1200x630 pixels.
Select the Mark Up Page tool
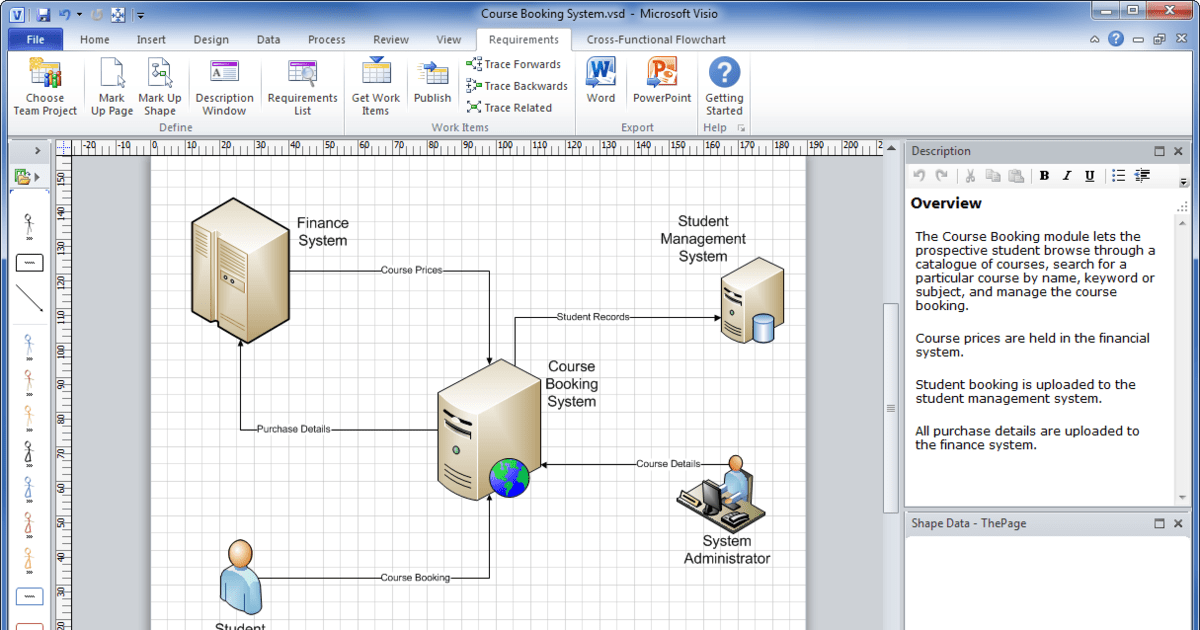112,86
